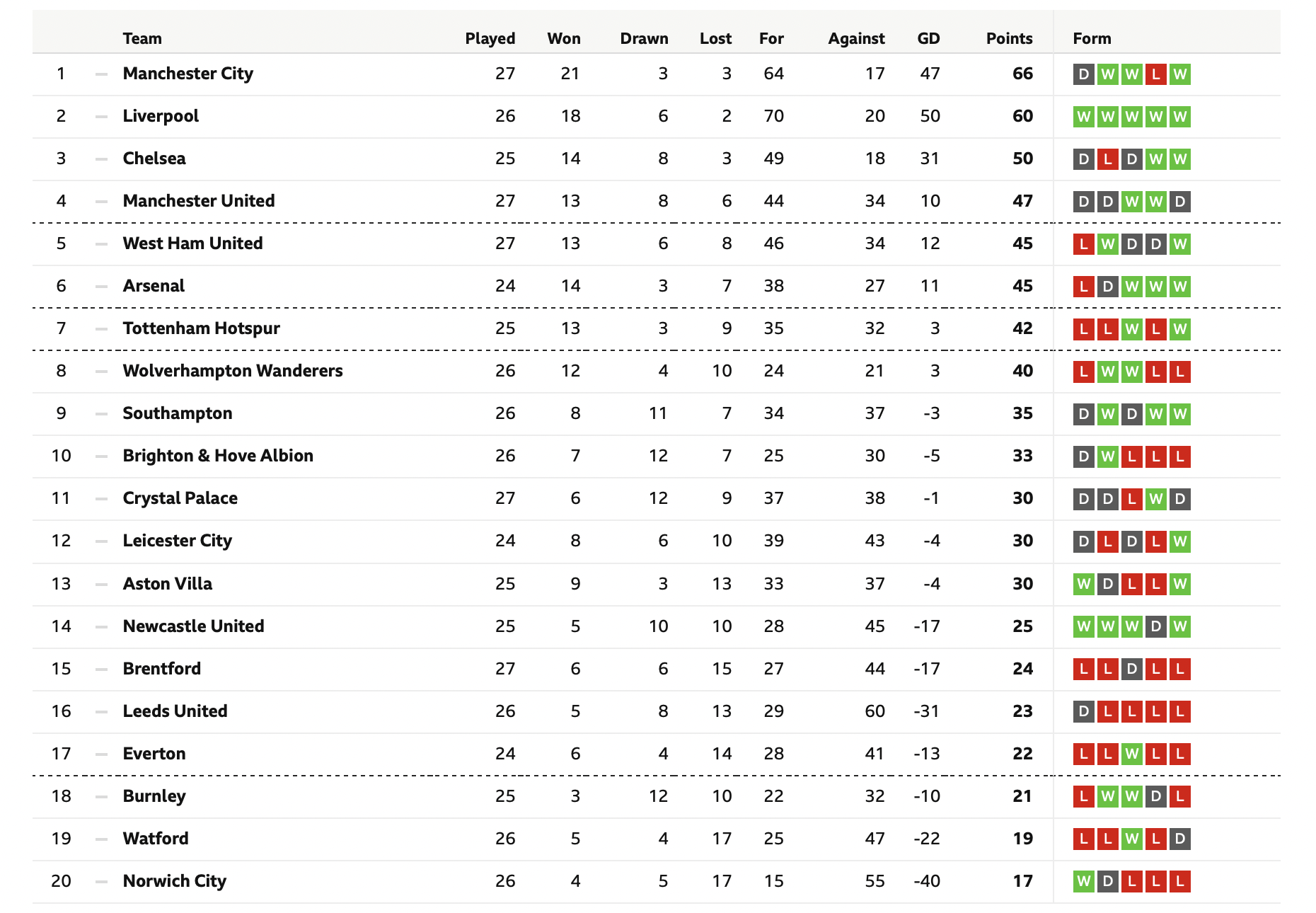Open the Brighton & Hove Albion link
This screenshot has height=913, width=1316.
218,456
